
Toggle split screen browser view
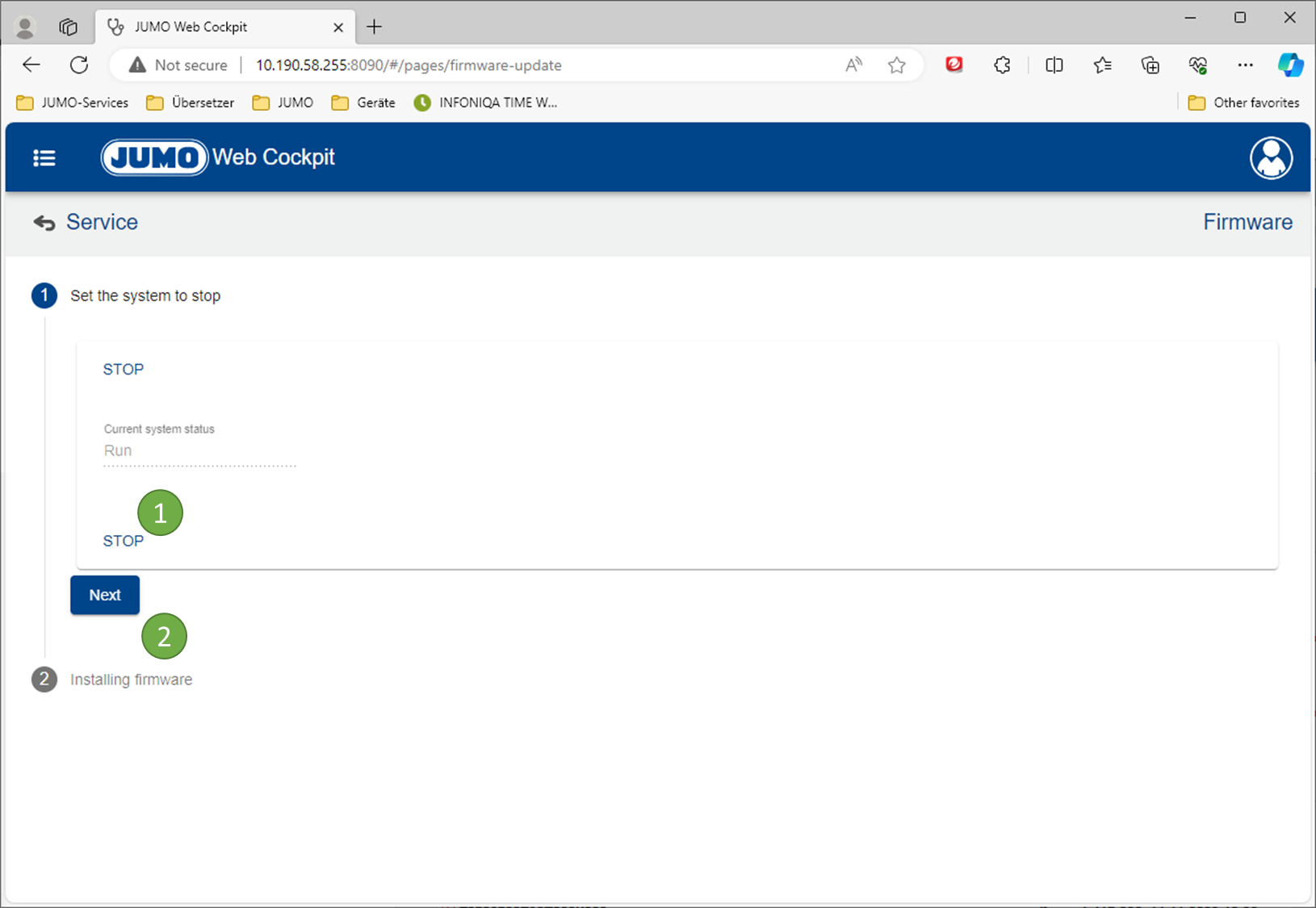[x=1054, y=65]
